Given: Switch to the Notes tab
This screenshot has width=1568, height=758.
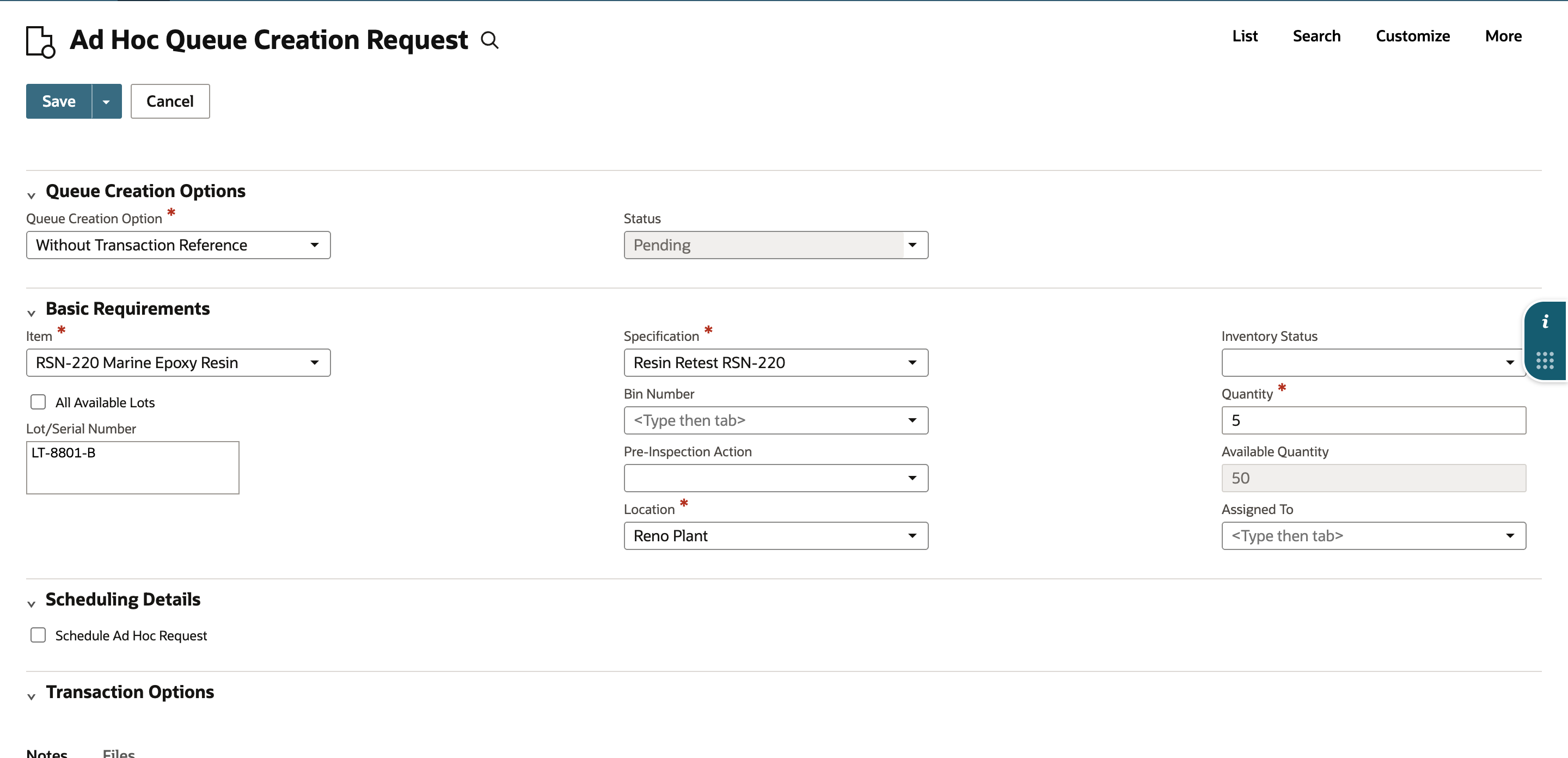Looking at the screenshot, I should (x=47, y=753).
